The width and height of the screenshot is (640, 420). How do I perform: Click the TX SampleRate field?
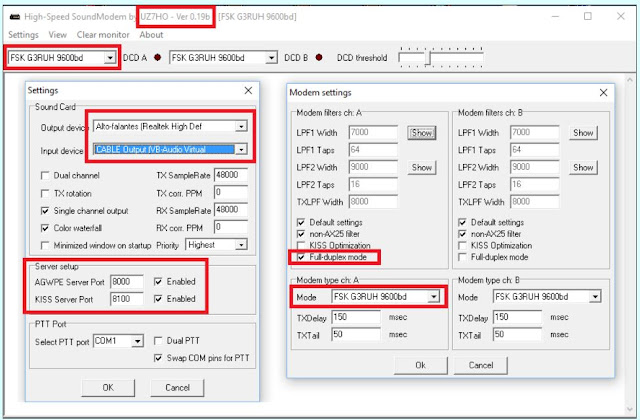[x=231, y=175]
